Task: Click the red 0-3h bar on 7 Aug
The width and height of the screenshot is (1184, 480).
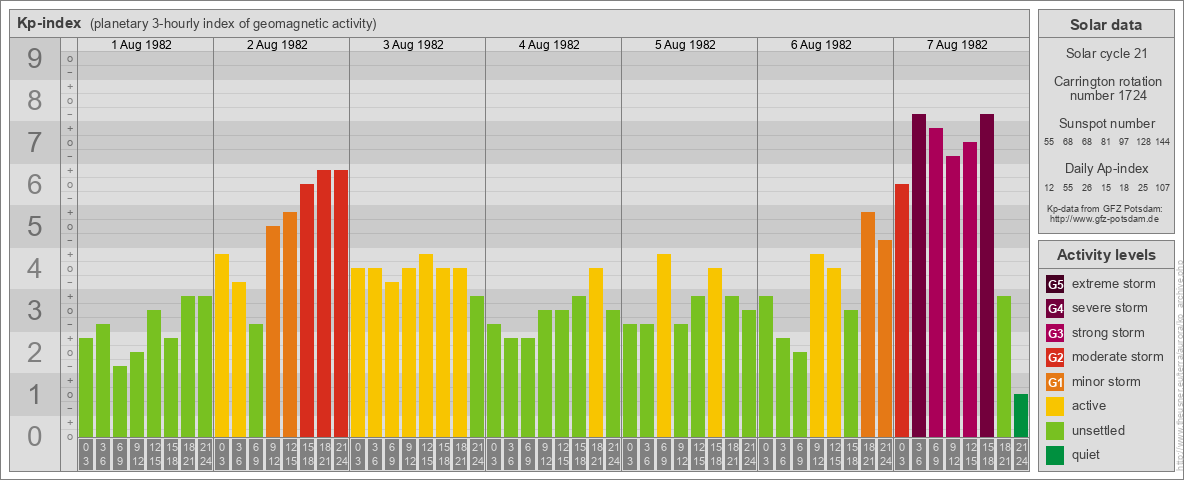Action: click(x=902, y=310)
